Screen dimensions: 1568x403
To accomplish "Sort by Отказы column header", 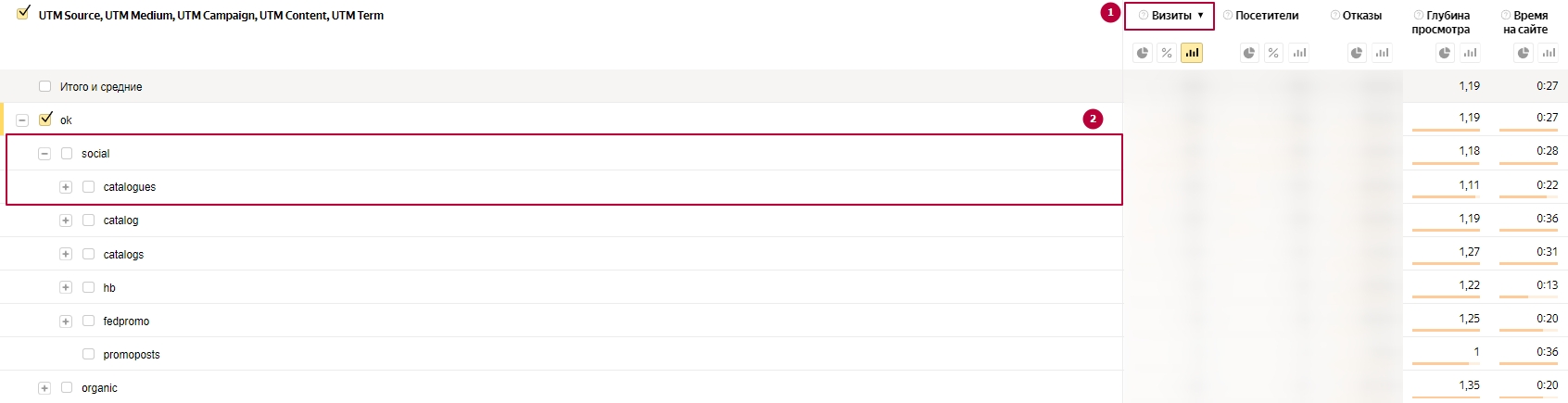I will [x=1362, y=16].
